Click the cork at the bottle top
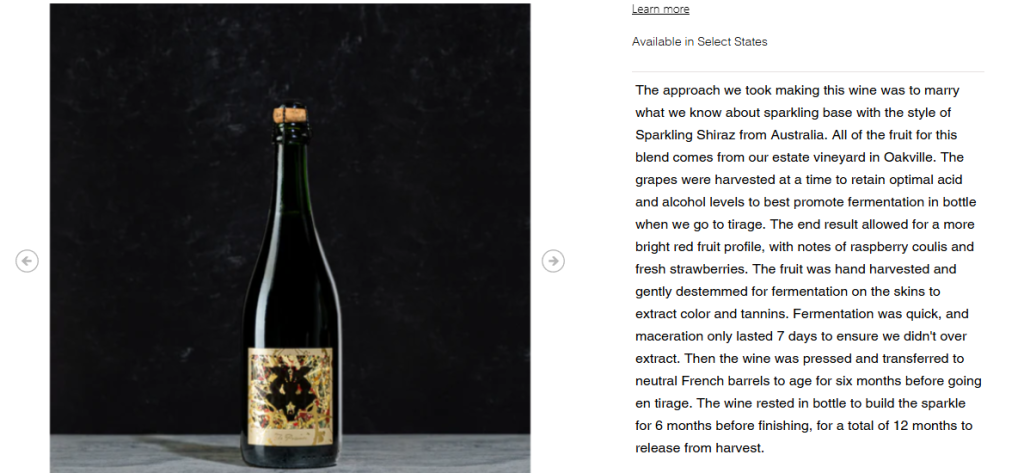The image size is (1024, 473). [x=290, y=115]
